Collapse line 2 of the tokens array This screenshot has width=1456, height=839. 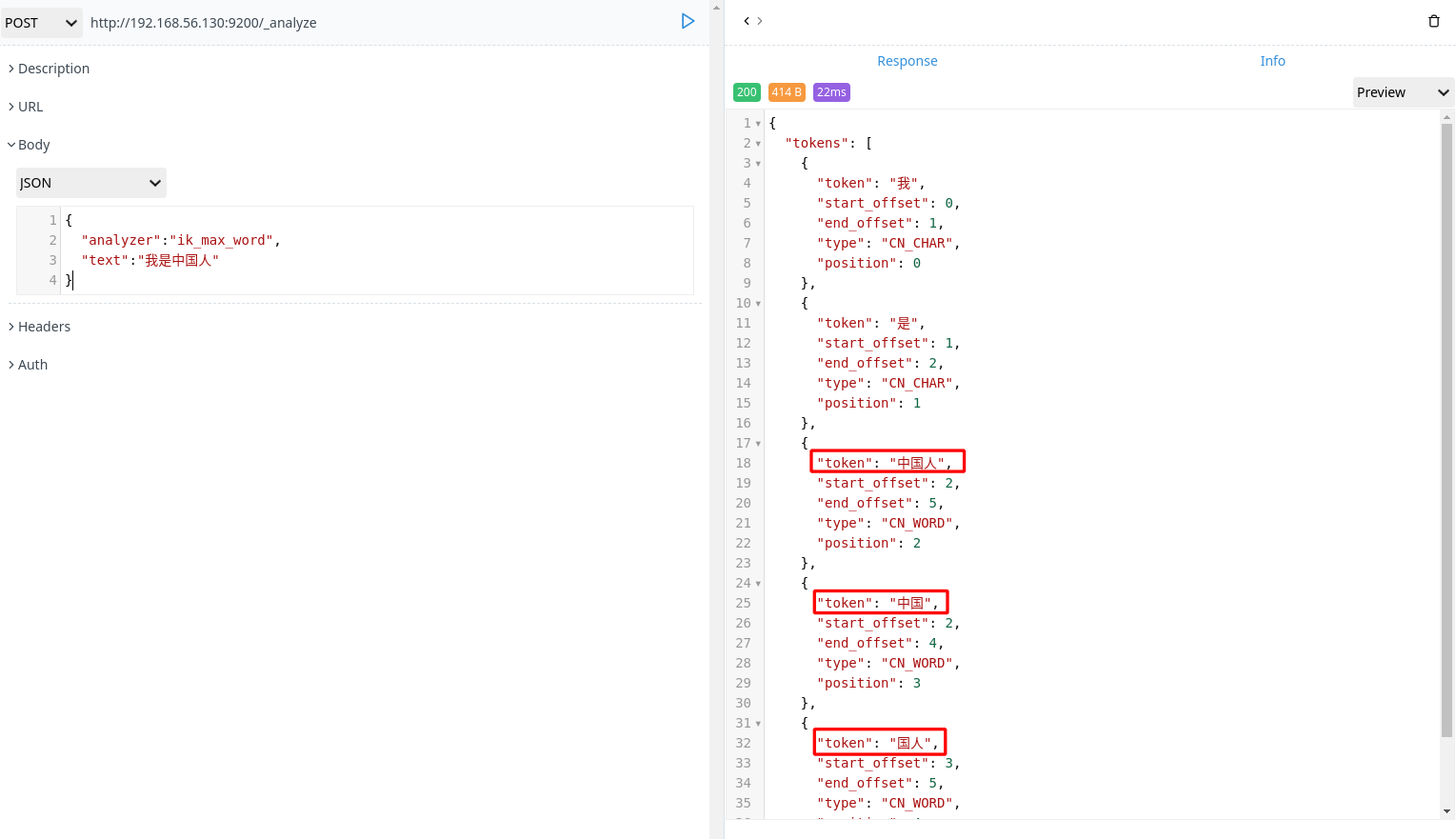click(758, 142)
